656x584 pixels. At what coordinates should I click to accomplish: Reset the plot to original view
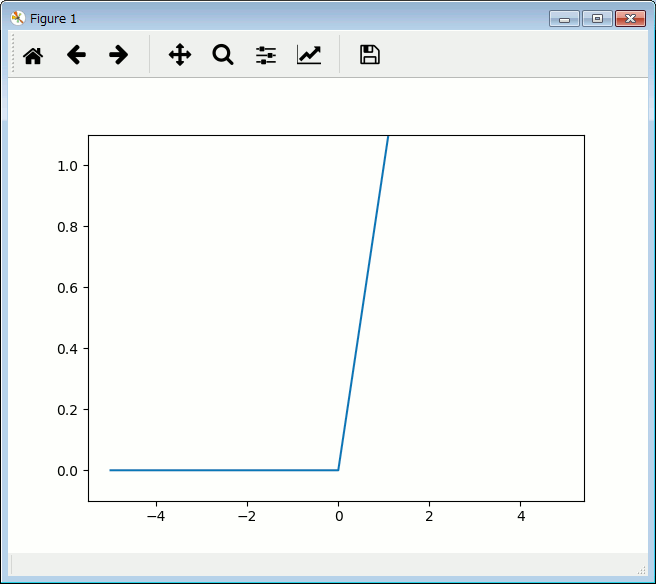pyautogui.click(x=33, y=55)
